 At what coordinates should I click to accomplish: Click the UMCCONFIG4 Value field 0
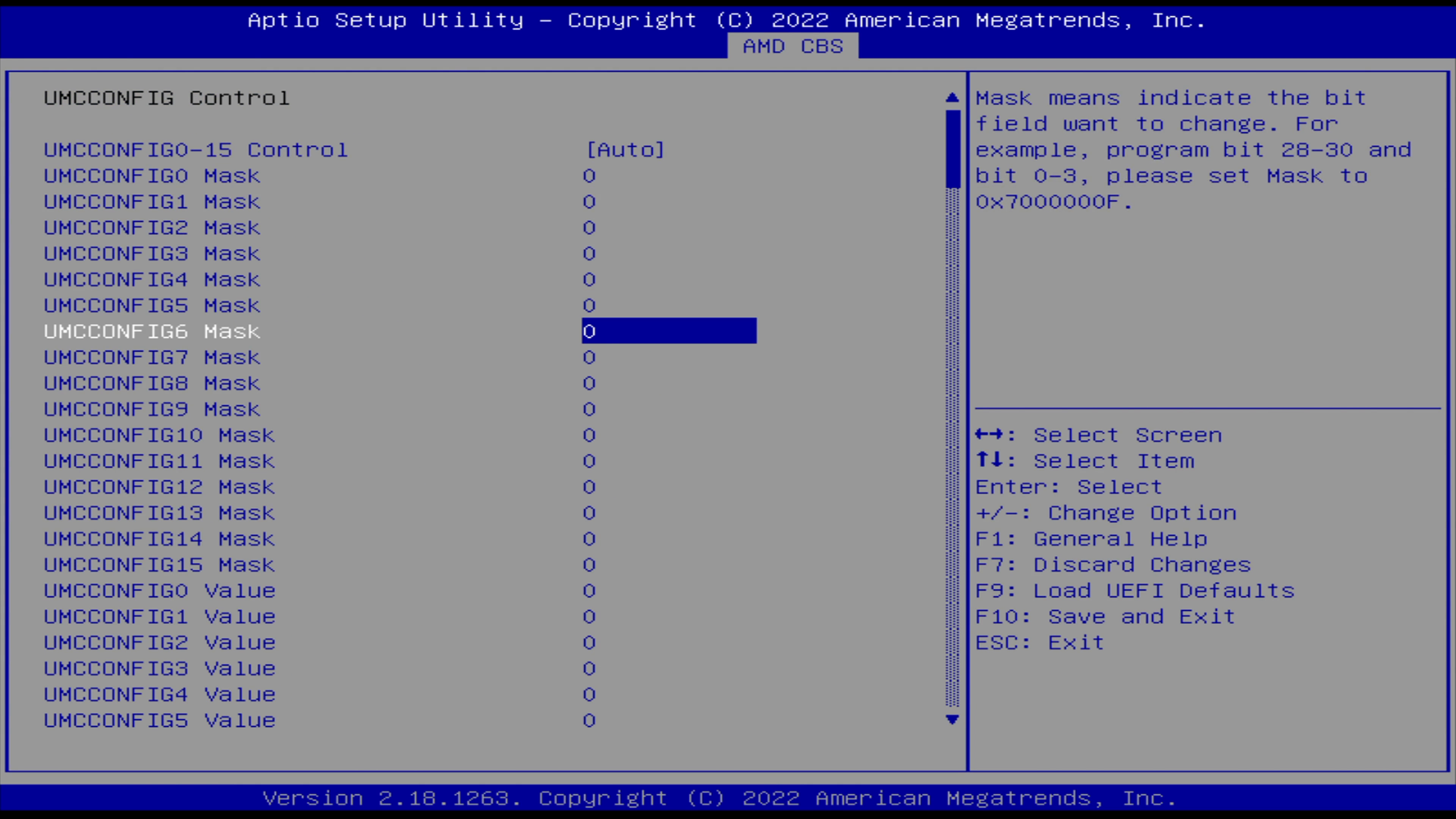(589, 695)
